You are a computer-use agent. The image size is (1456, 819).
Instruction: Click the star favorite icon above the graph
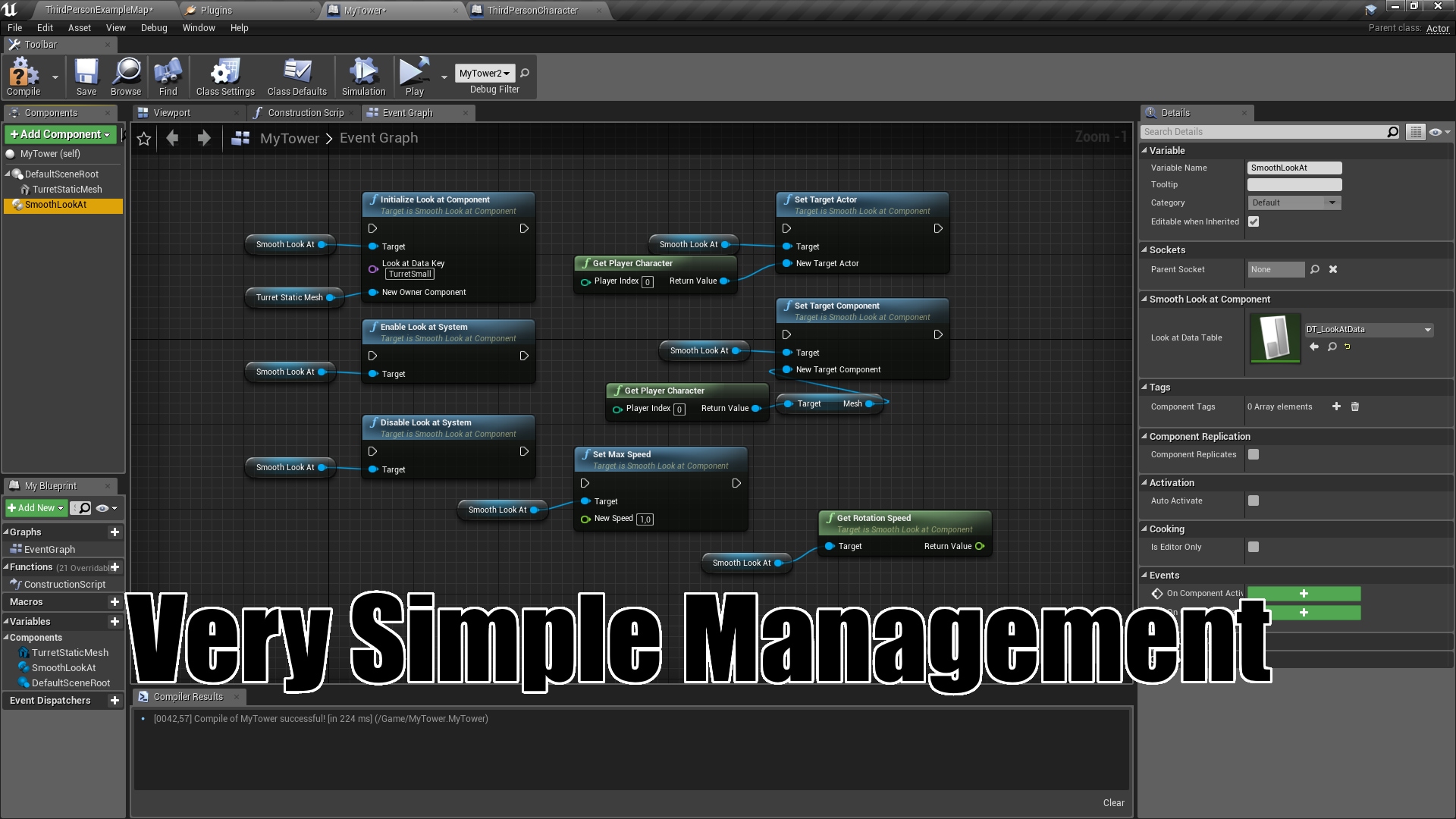pyautogui.click(x=143, y=138)
